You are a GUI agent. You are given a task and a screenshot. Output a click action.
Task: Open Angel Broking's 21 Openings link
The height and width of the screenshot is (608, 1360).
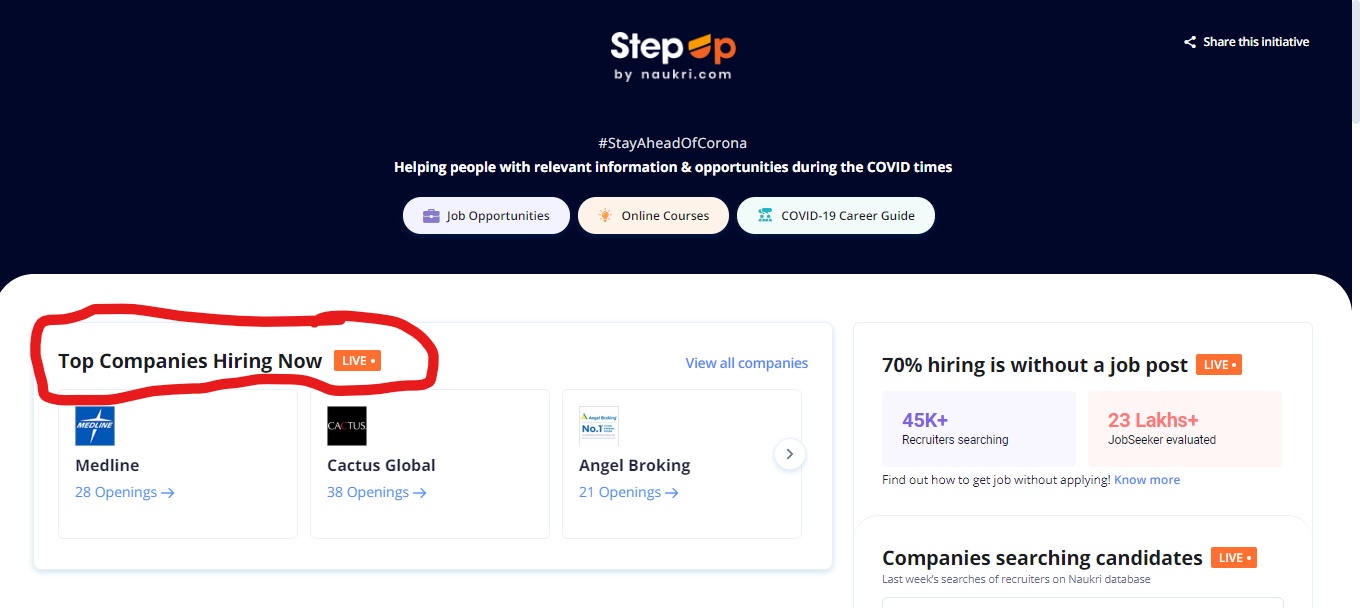629,492
